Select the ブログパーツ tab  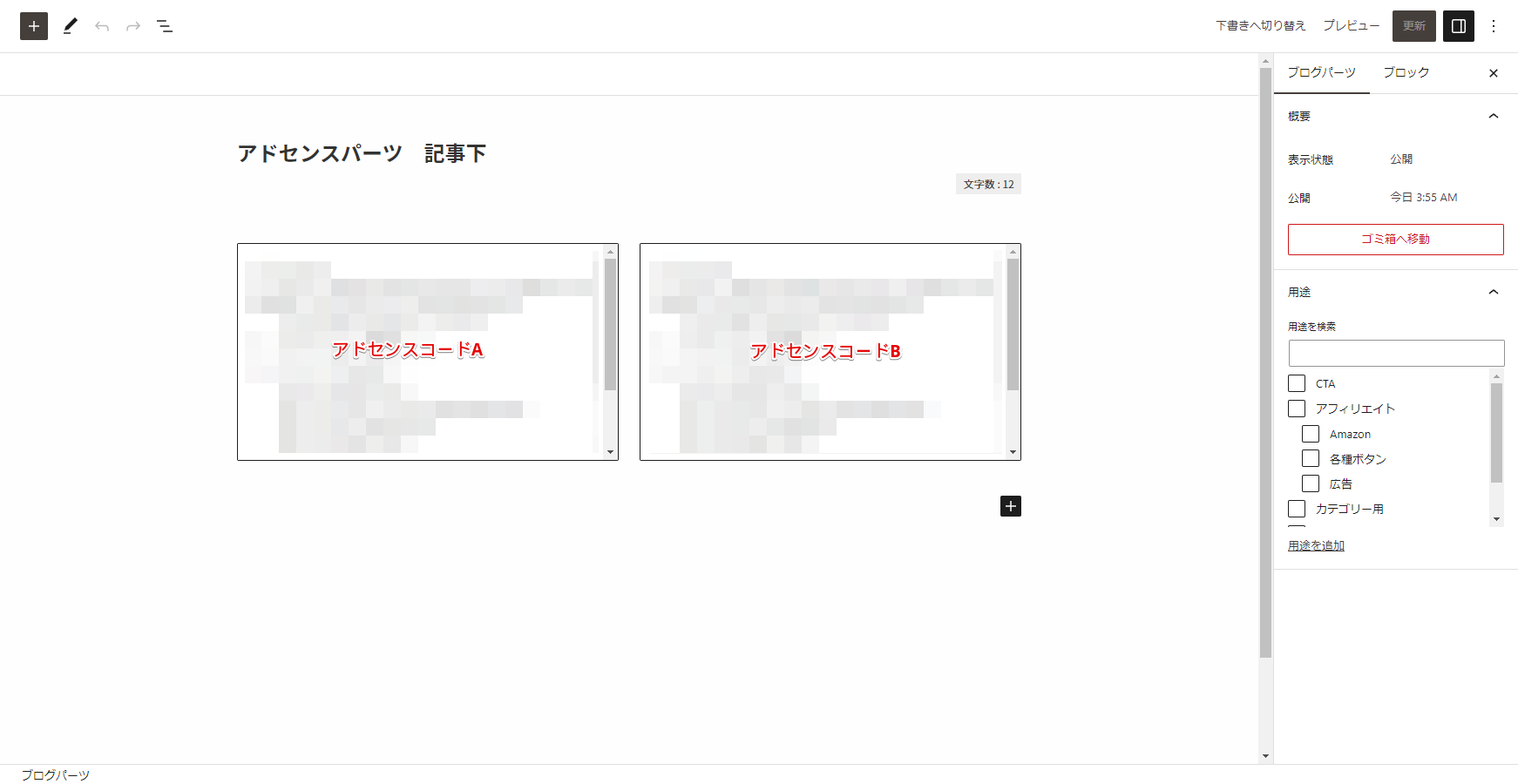click(1321, 72)
